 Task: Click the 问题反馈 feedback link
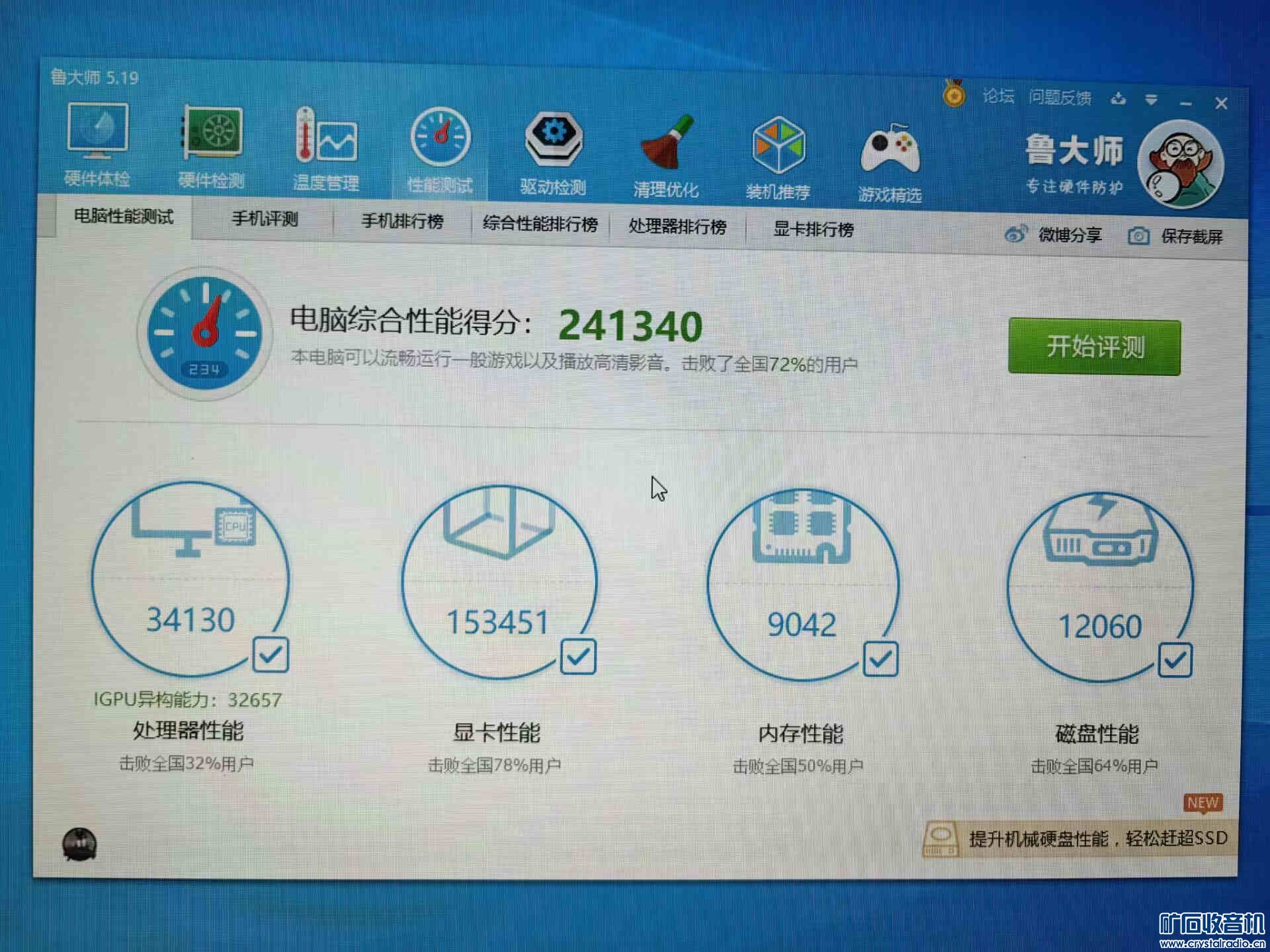click(1060, 98)
